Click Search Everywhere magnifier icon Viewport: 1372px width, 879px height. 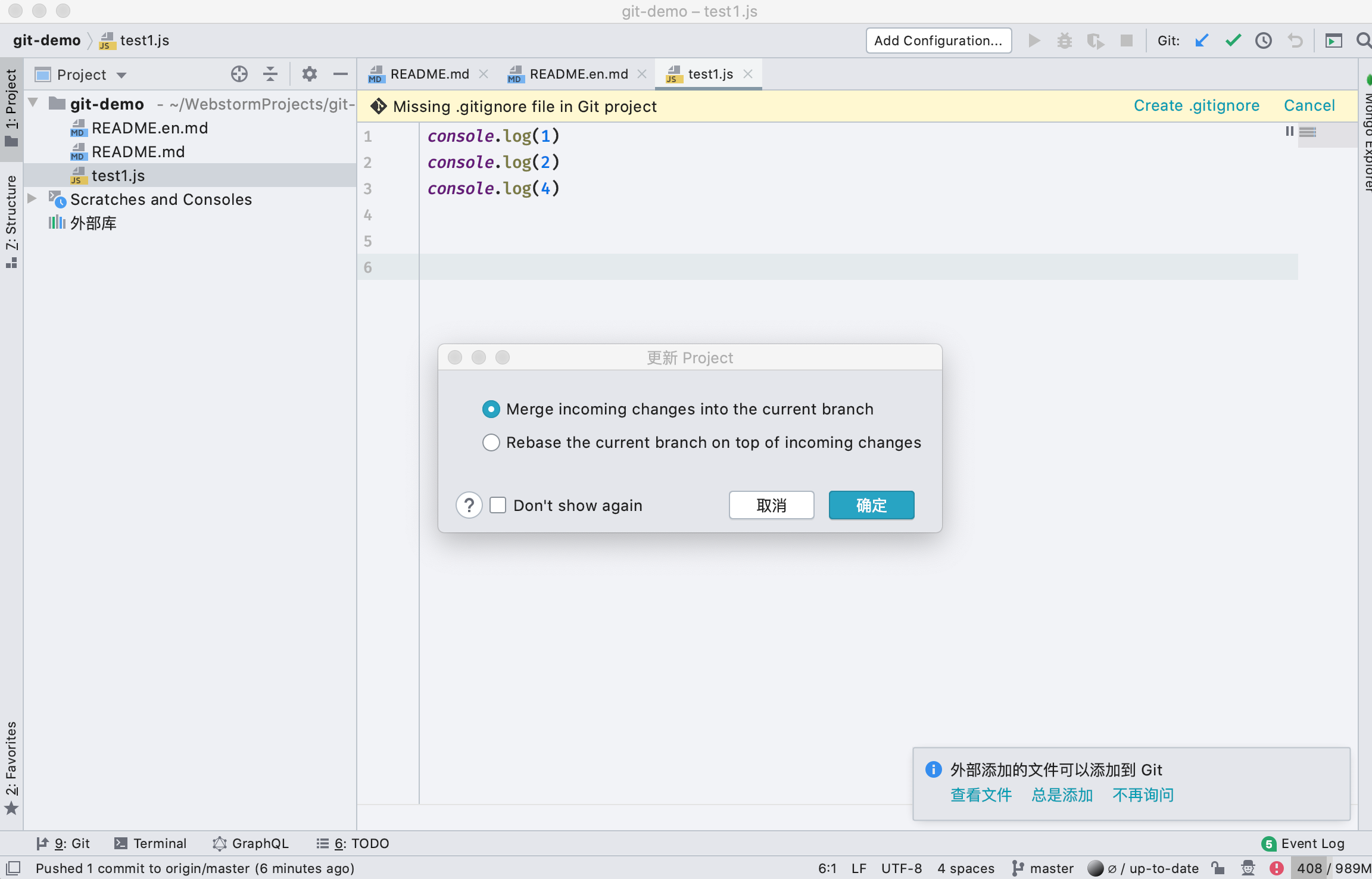(1362, 40)
